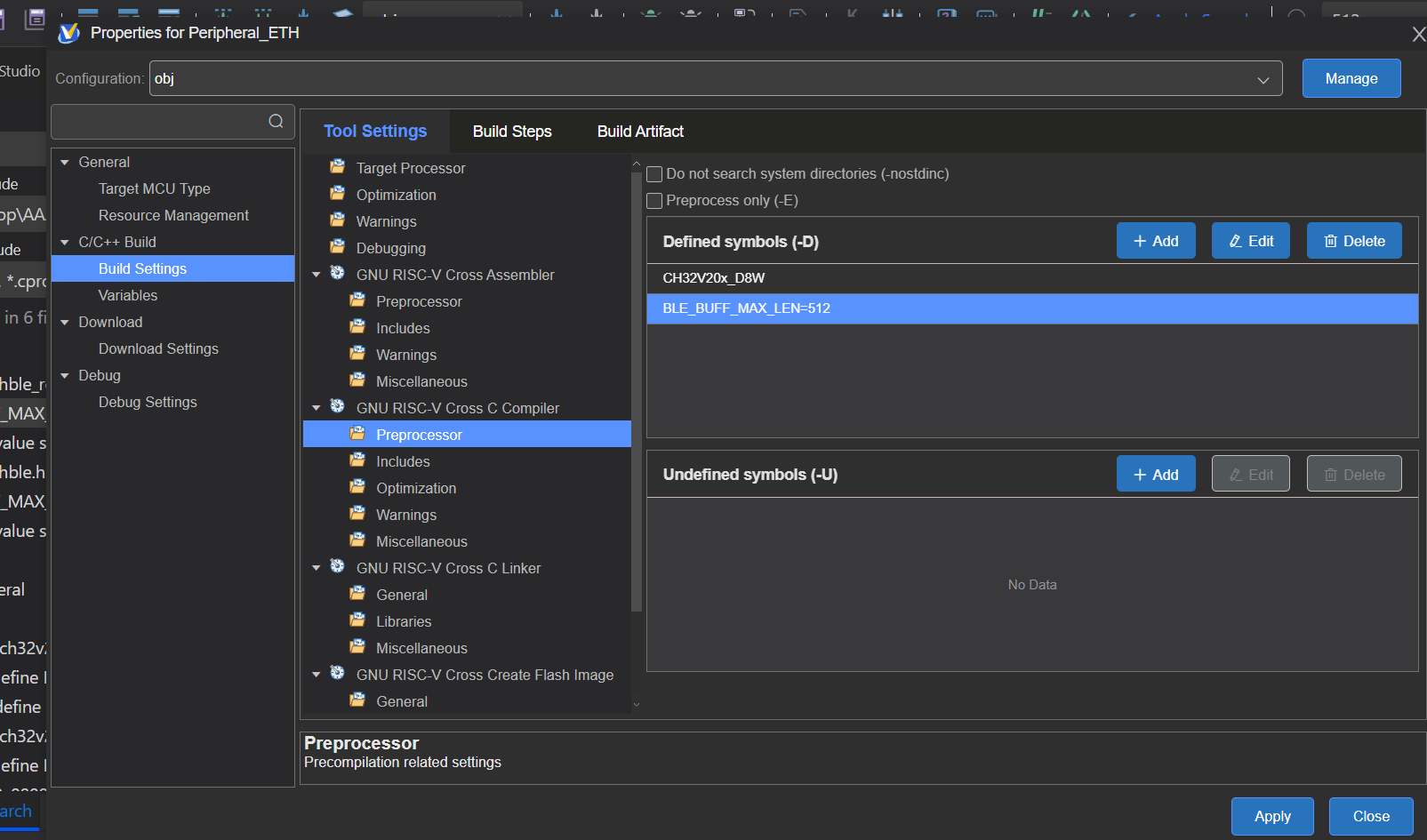
Task: Collapse the Debug tree node
Action: tap(65, 376)
